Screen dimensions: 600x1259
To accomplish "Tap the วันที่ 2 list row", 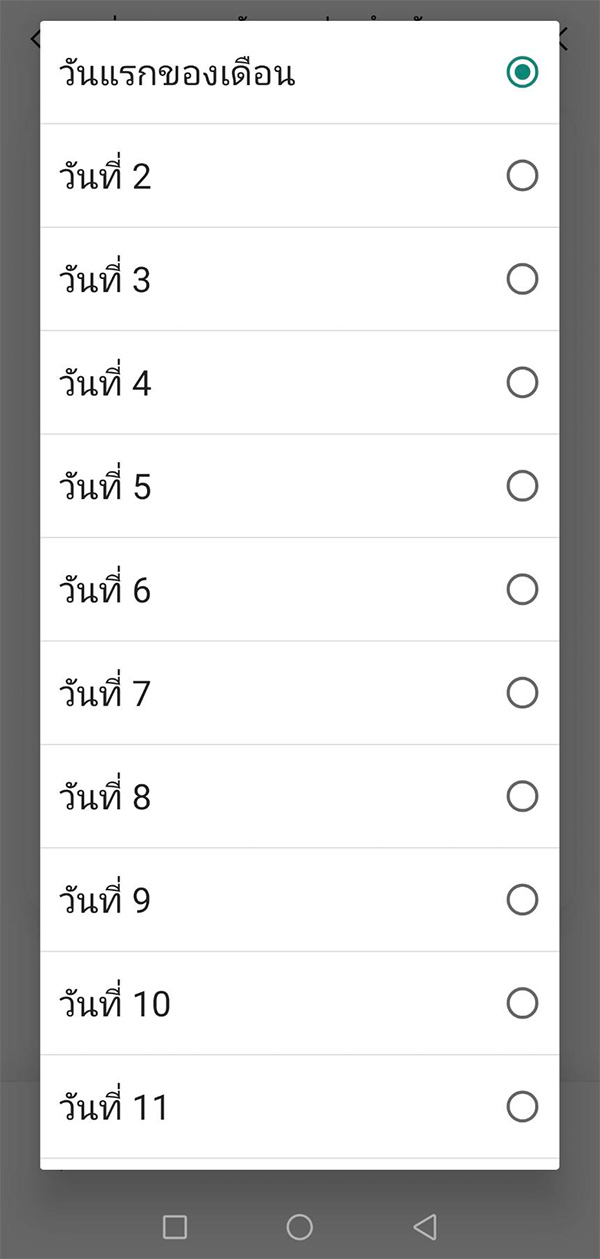I will pyautogui.click(x=300, y=175).
